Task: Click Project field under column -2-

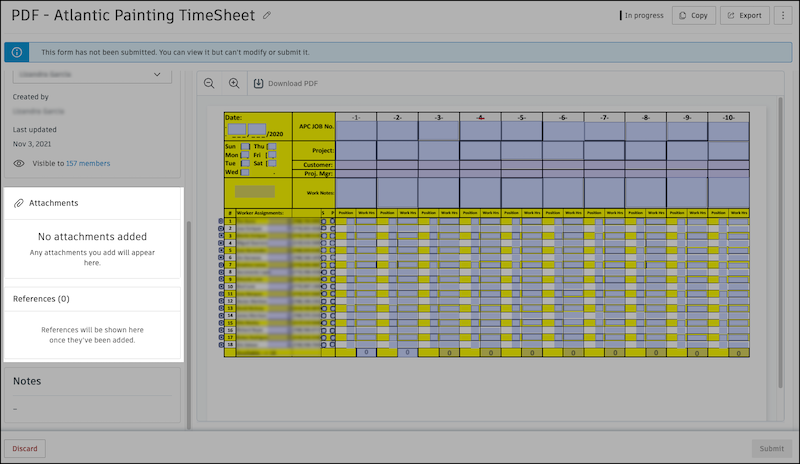Action: tap(397, 151)
